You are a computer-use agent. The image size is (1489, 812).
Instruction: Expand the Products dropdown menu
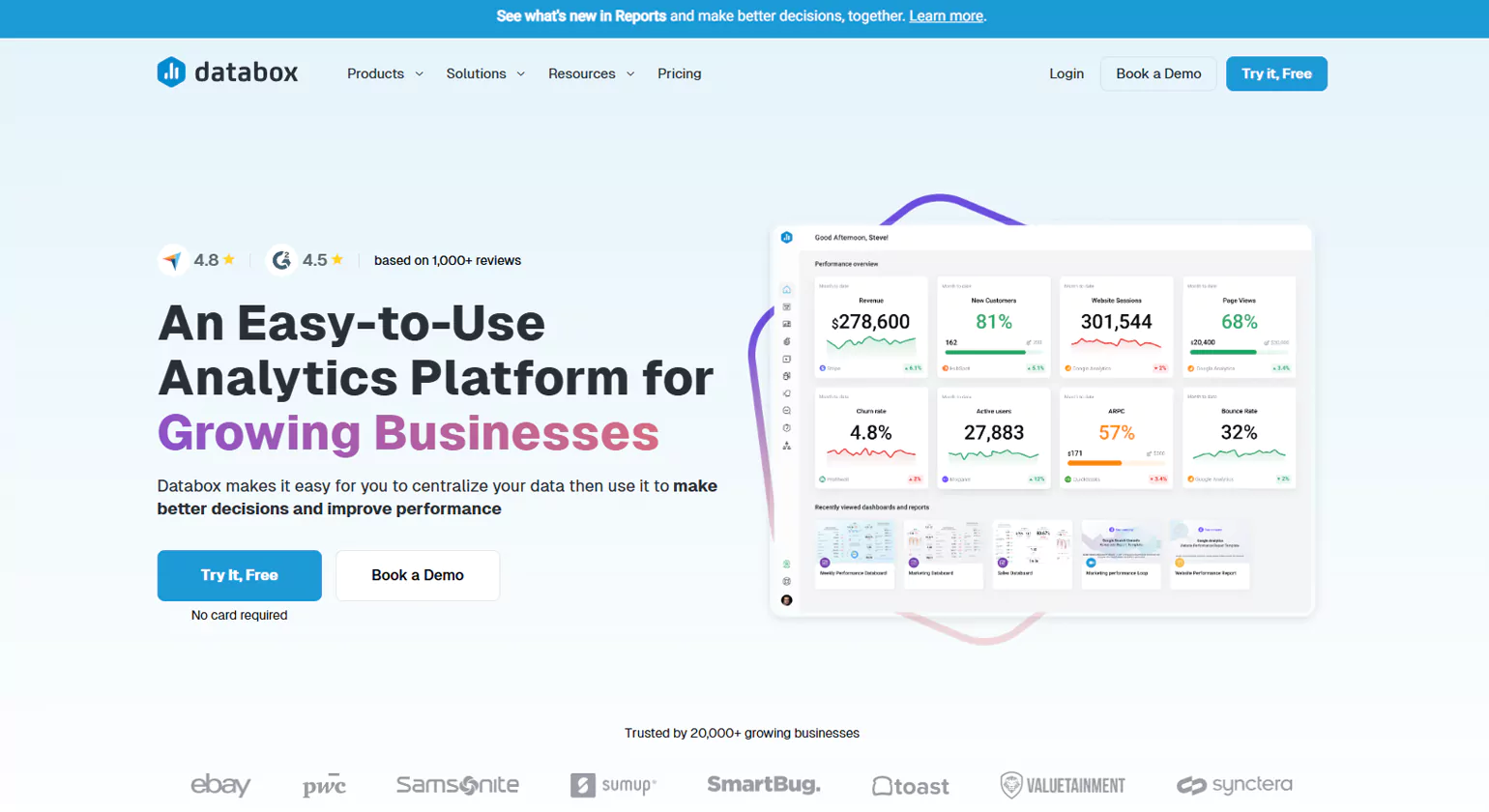tap(384, 73)
